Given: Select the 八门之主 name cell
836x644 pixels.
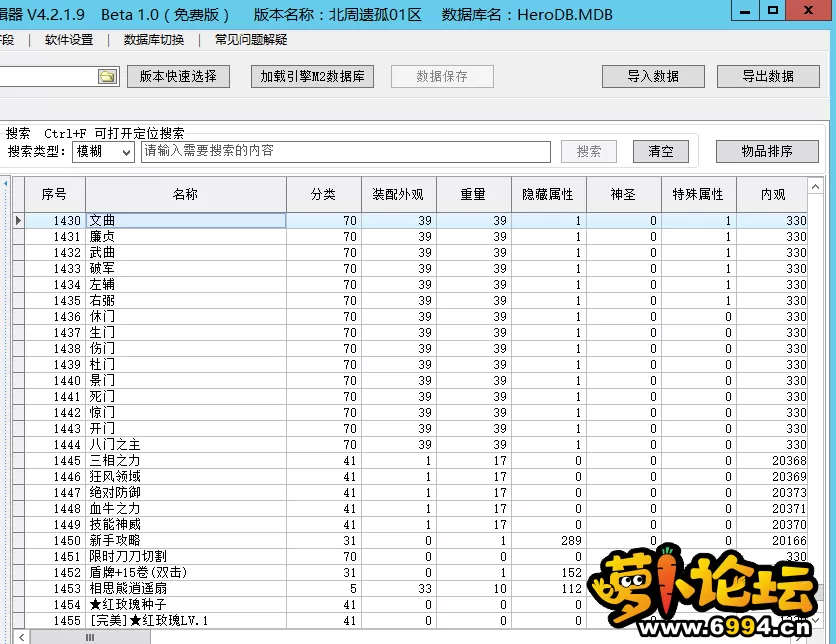Looking at the screenshot, I should pos(186,444).
